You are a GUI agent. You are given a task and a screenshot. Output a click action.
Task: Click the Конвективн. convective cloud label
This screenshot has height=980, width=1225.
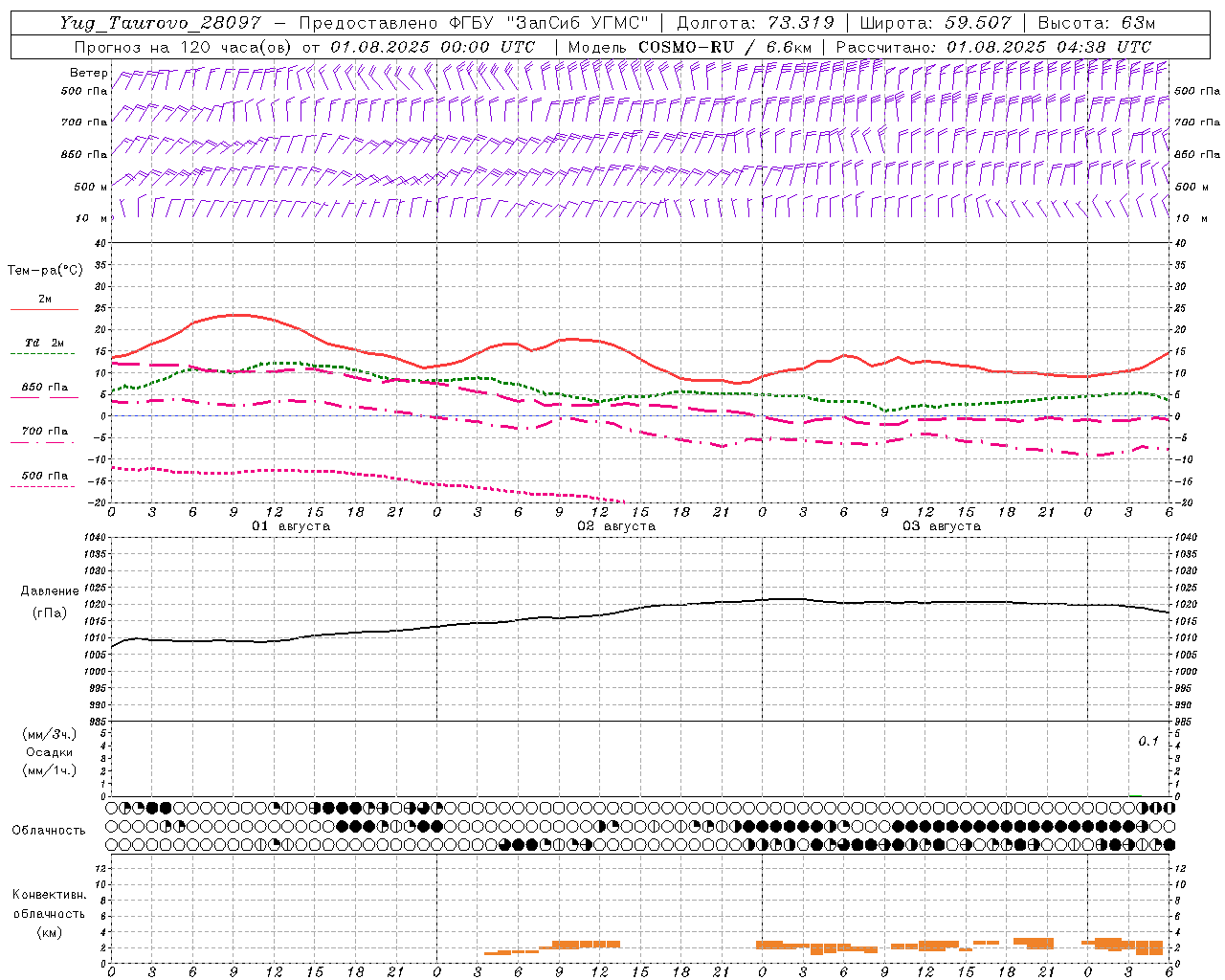[49, 895]
